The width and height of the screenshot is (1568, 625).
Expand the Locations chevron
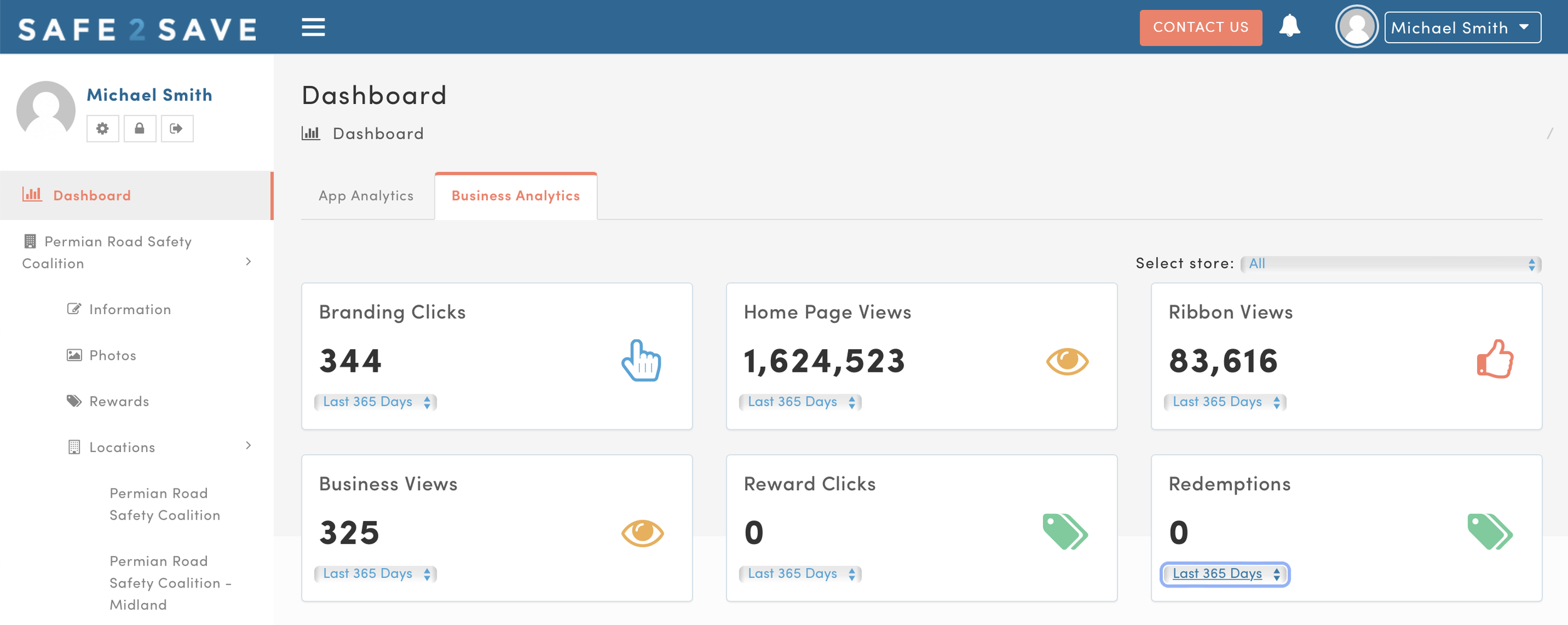tap(248, 445)
